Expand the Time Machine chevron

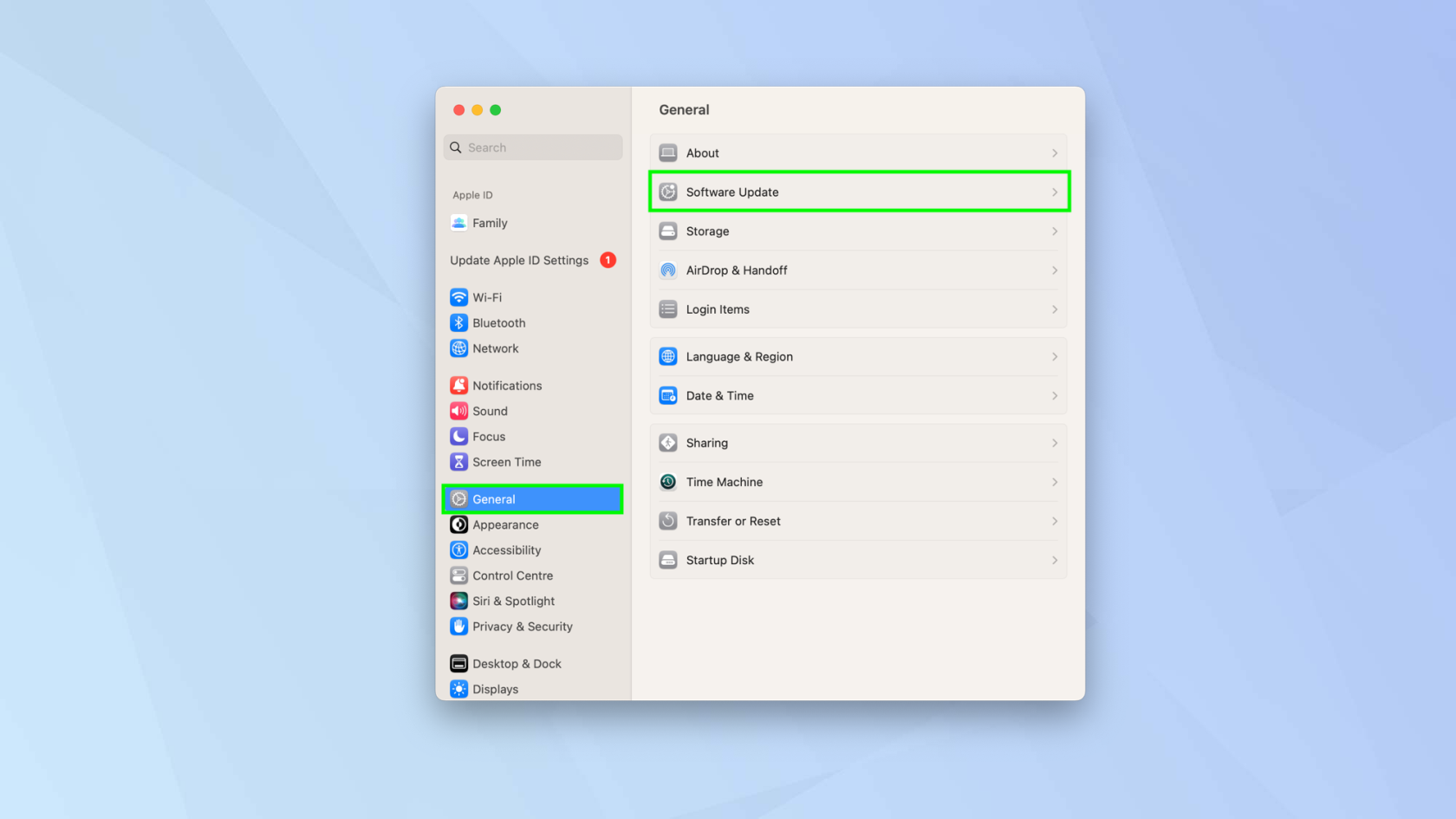coord(1055,482)
